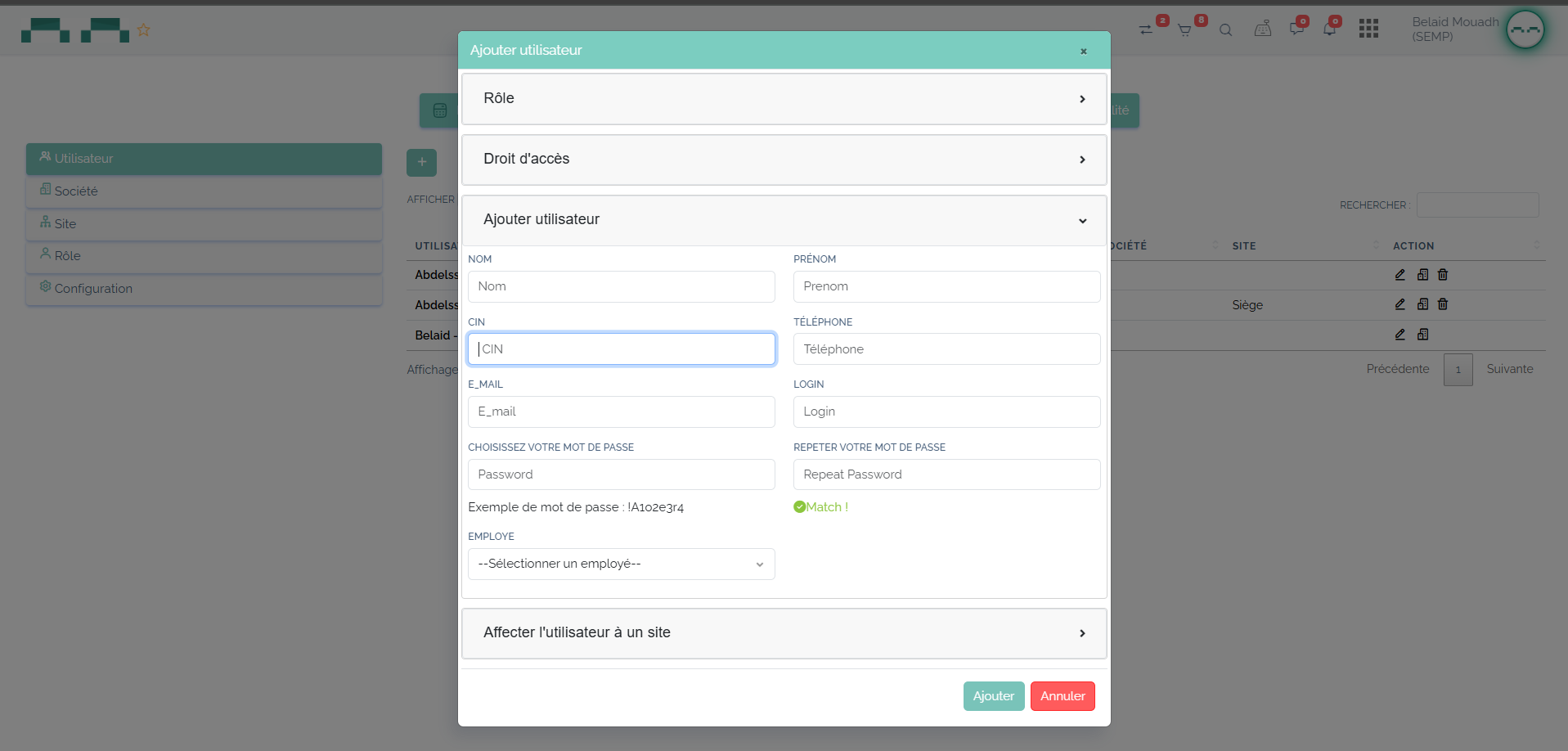Click the search magnifier in the header
This screenshot has height=751, width=1568.
(x=1225, y=30)
